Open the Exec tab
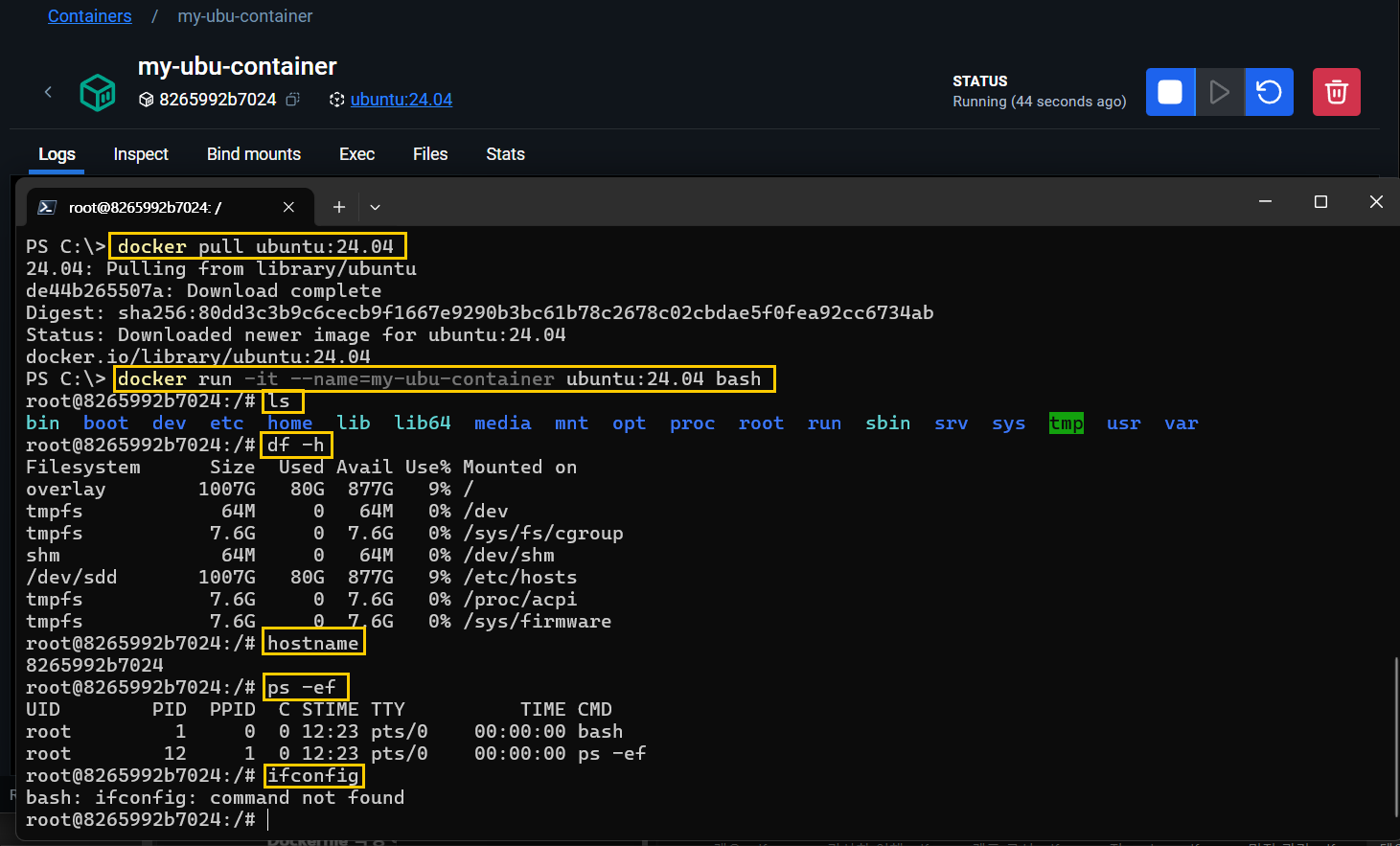1400x846 pixels. coord(356,154)
